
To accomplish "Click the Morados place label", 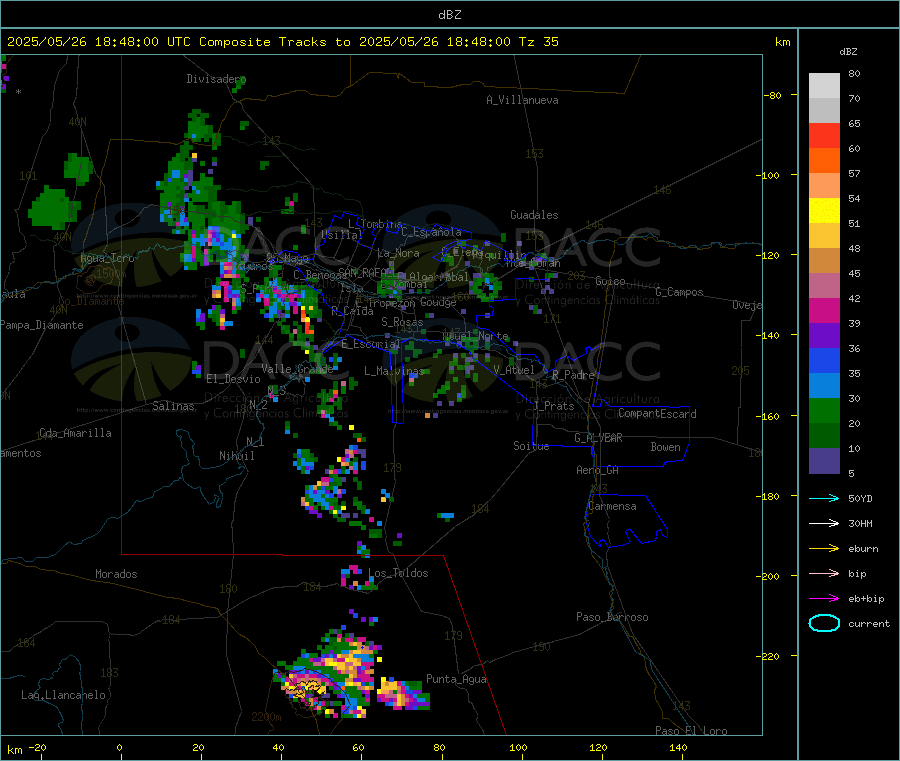I will (x=116, y=574).
